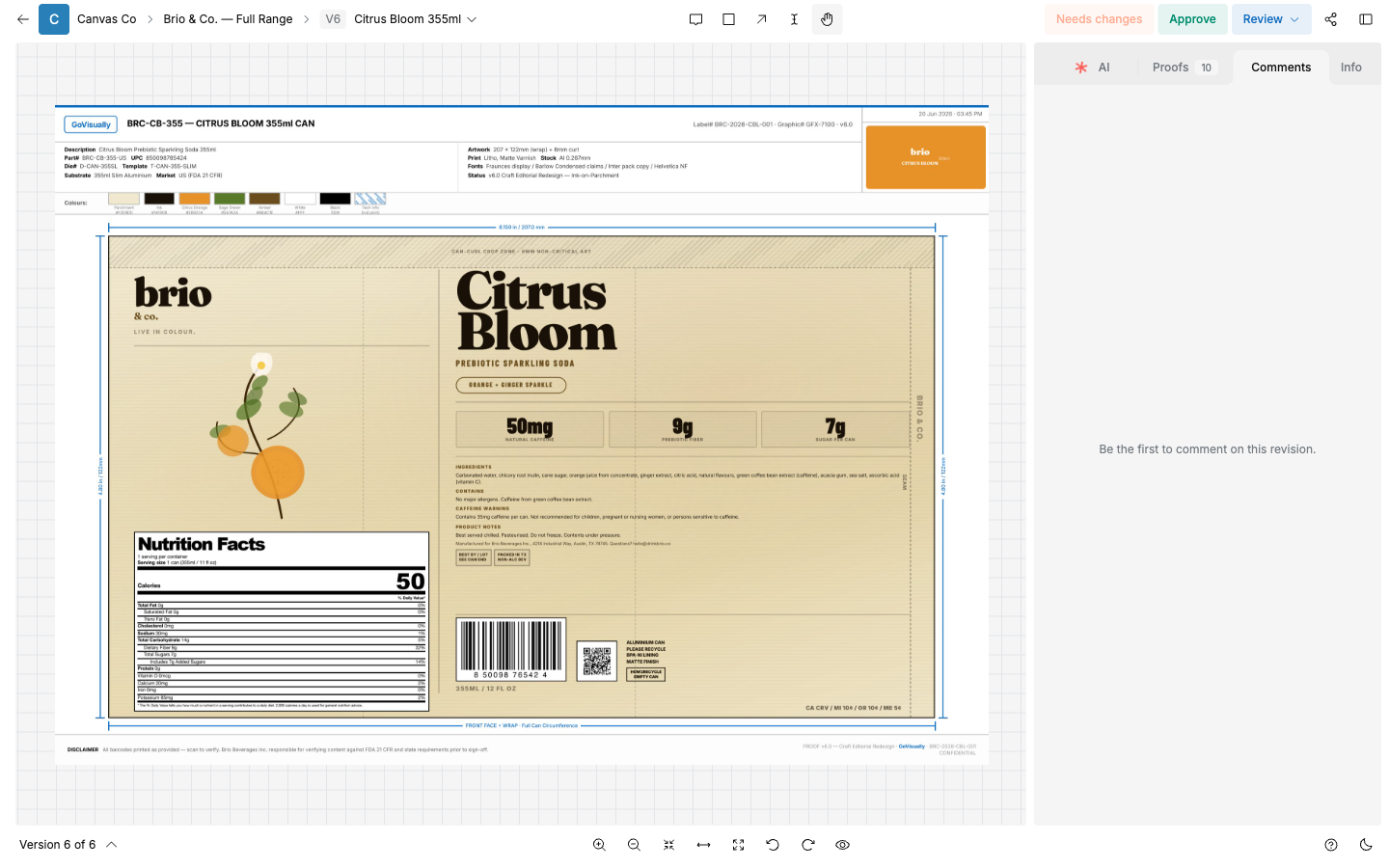
Task: Click the 7g sugar per can box
Action: click(834, 429)
